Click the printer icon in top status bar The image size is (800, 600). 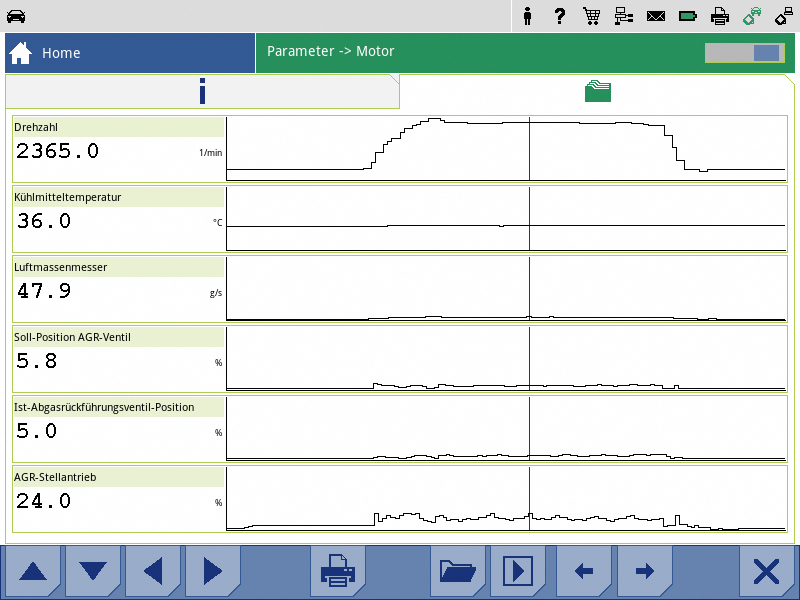(720, 16)
